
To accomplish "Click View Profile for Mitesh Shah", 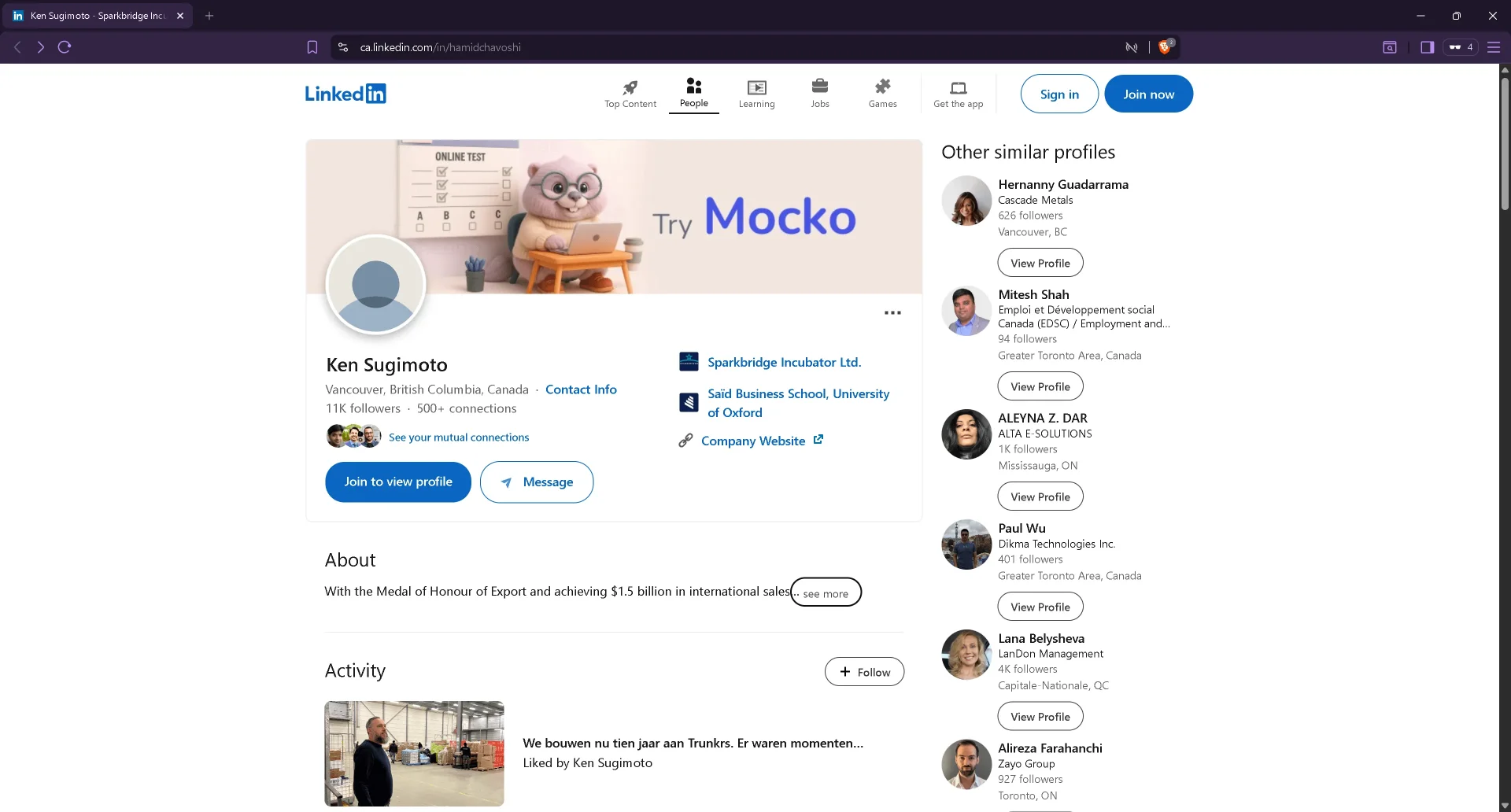I will coord(1040,386).
